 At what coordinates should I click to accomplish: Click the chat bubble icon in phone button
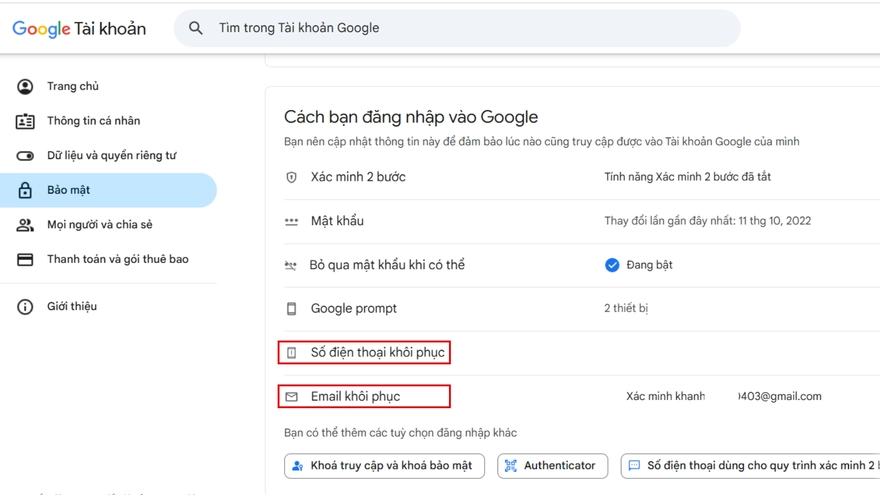pyautogui.click(x=634, y=466)
